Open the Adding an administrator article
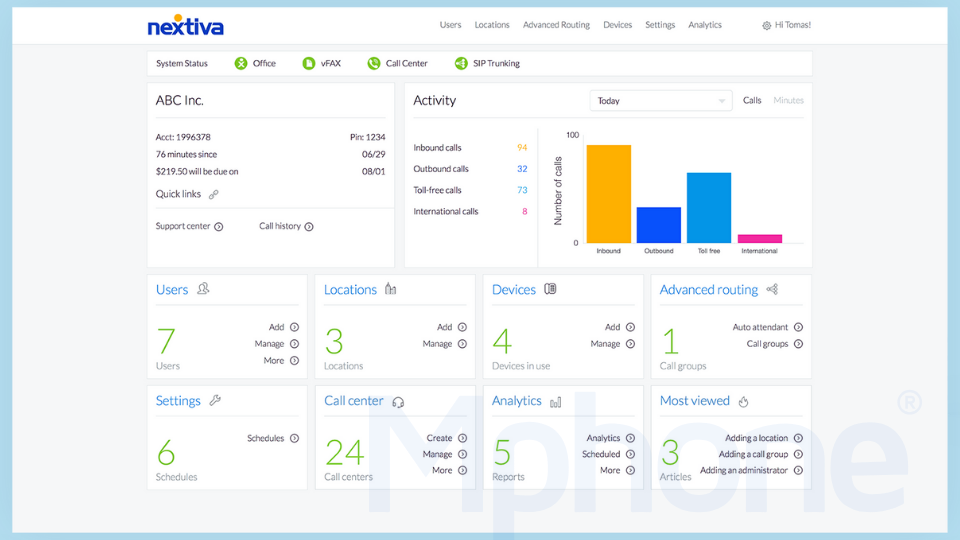 pos(752,471)
